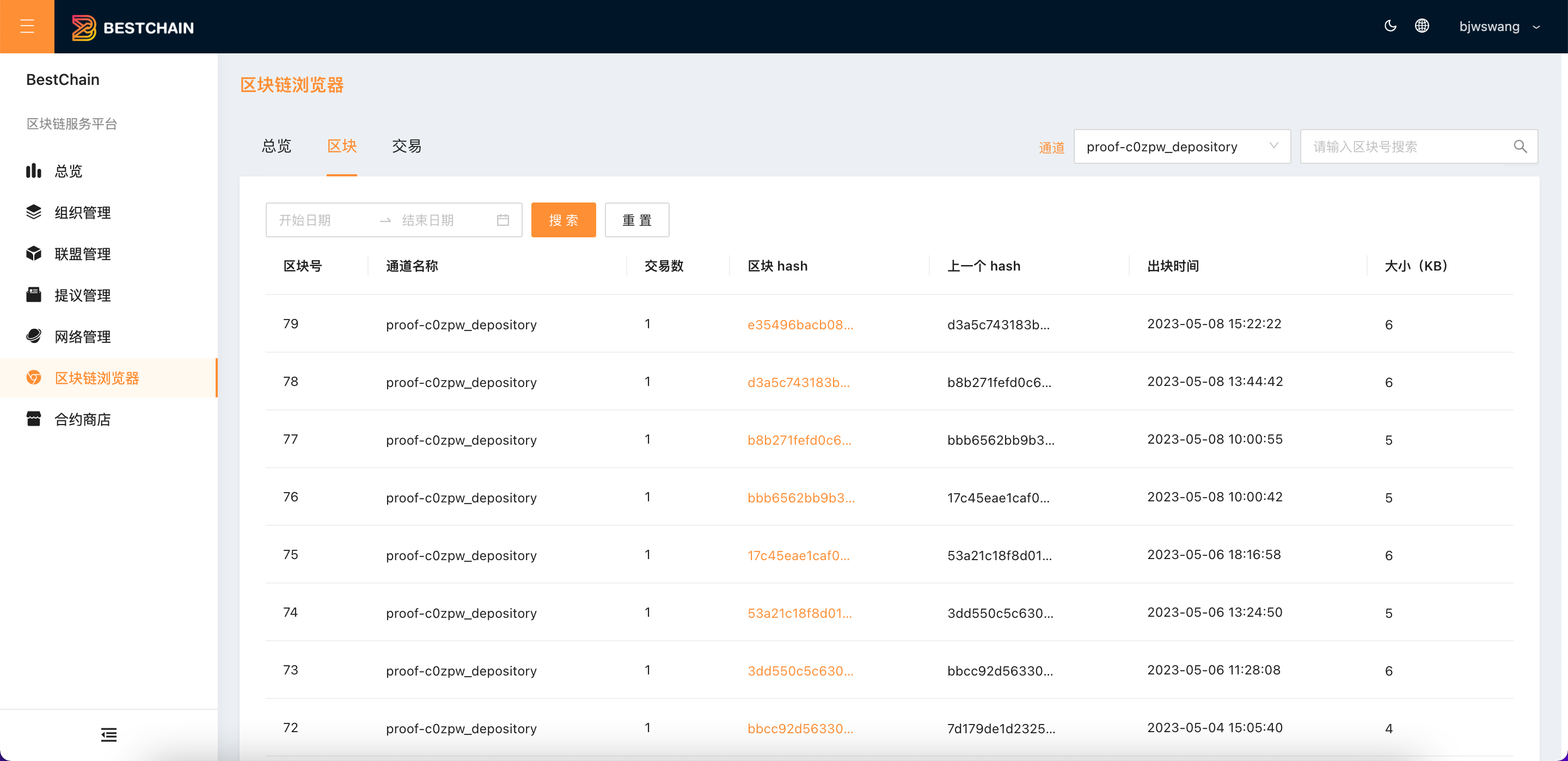The width and height of the screenshot is (1568, 761).
Task: Click the 上一个 hash column header
Action: coord(984,266)
